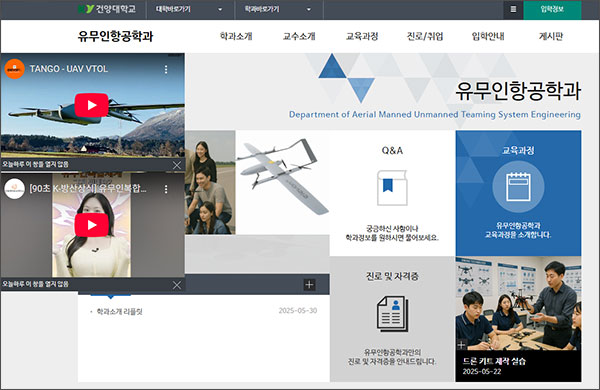The image size is (600, 390).
Task: Close the second video popup with X
Action: (x=177, y=285)
